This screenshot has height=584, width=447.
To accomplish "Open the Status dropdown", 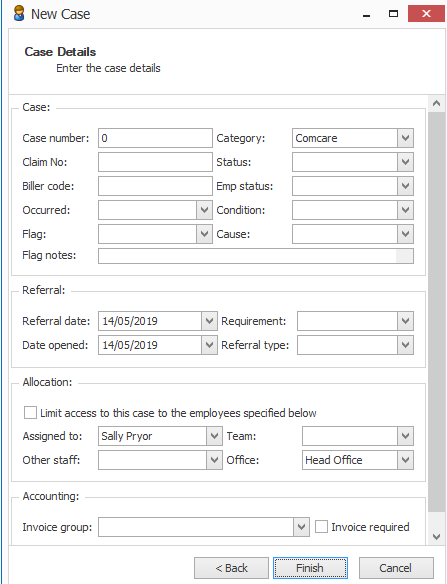I will tap(406, 162).
